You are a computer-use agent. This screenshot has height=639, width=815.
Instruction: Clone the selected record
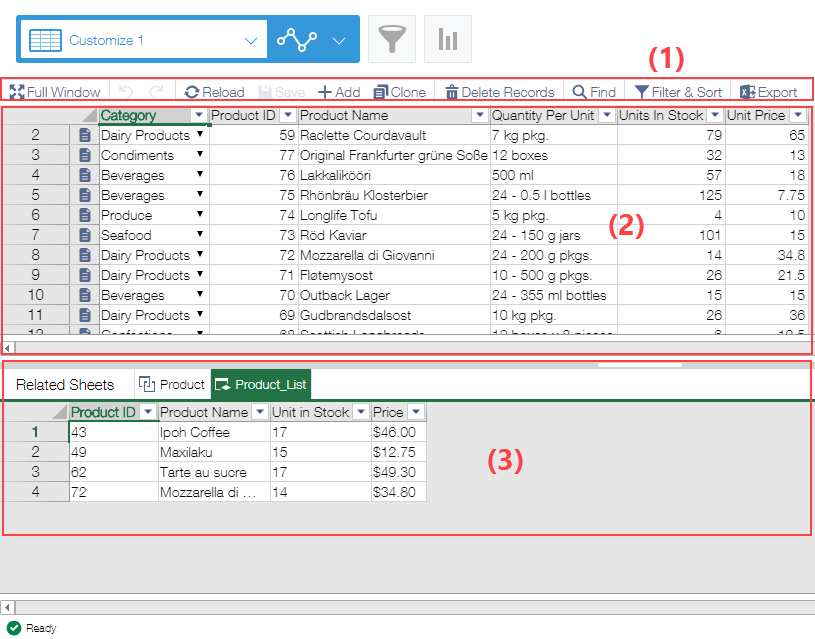400,92
